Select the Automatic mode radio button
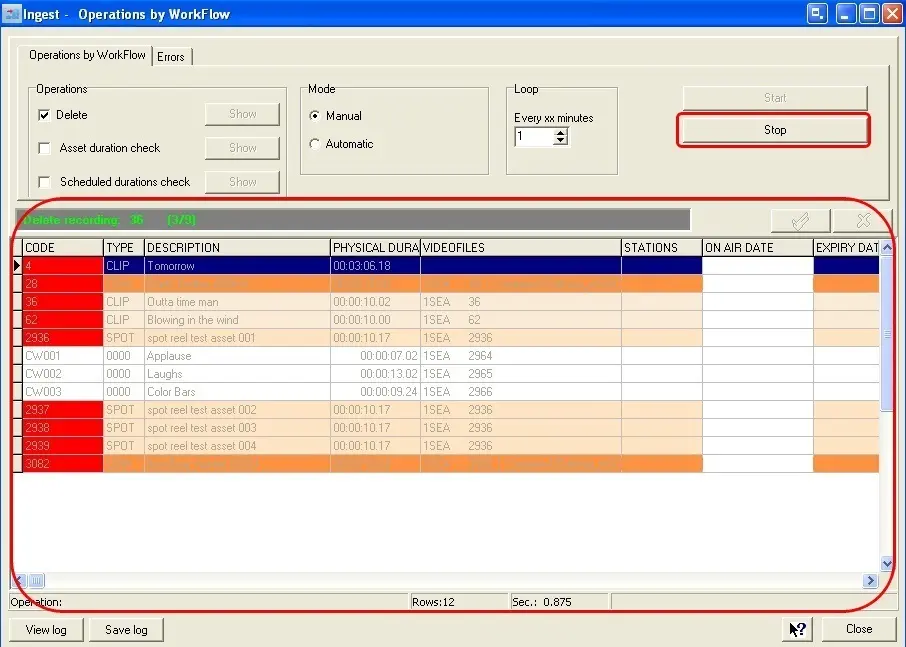 [315, 144]
